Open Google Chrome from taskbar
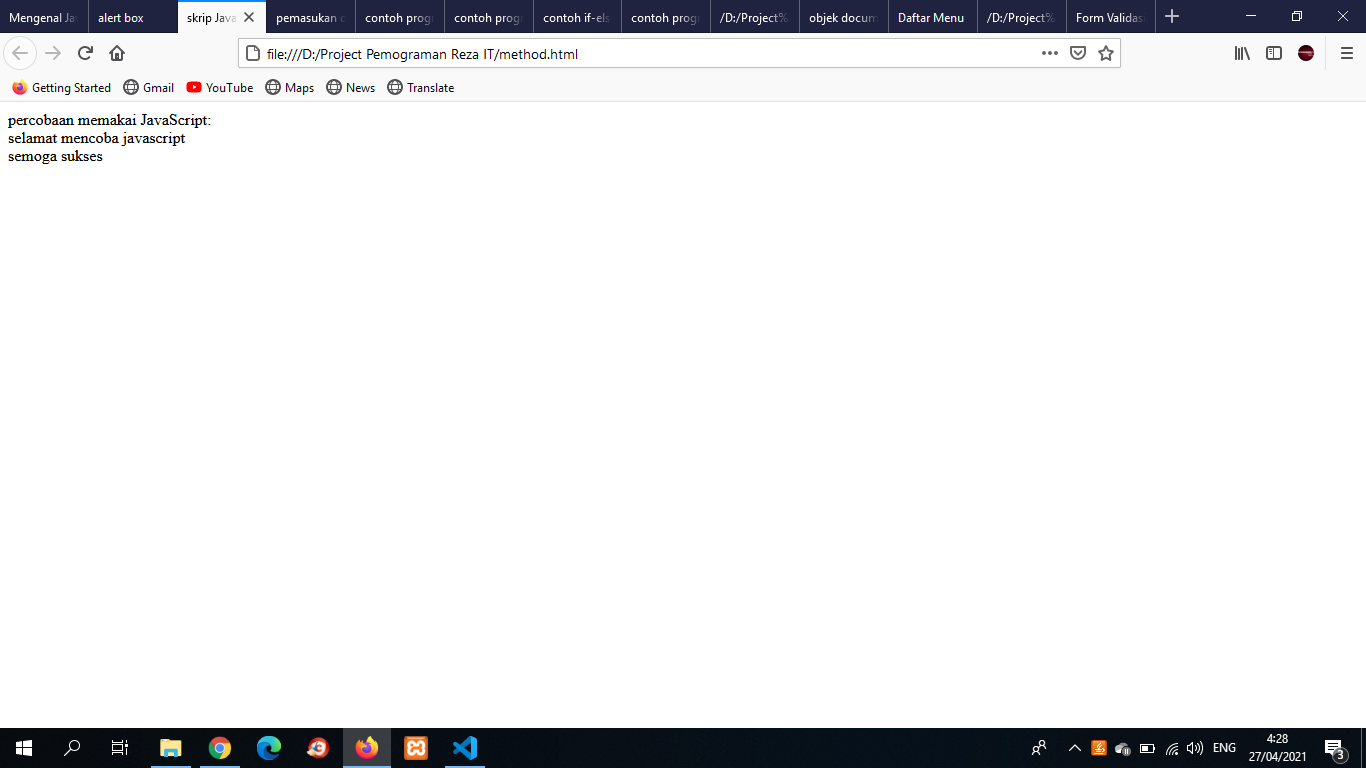This screenshot has width=1366, height=768. point(220,748)
